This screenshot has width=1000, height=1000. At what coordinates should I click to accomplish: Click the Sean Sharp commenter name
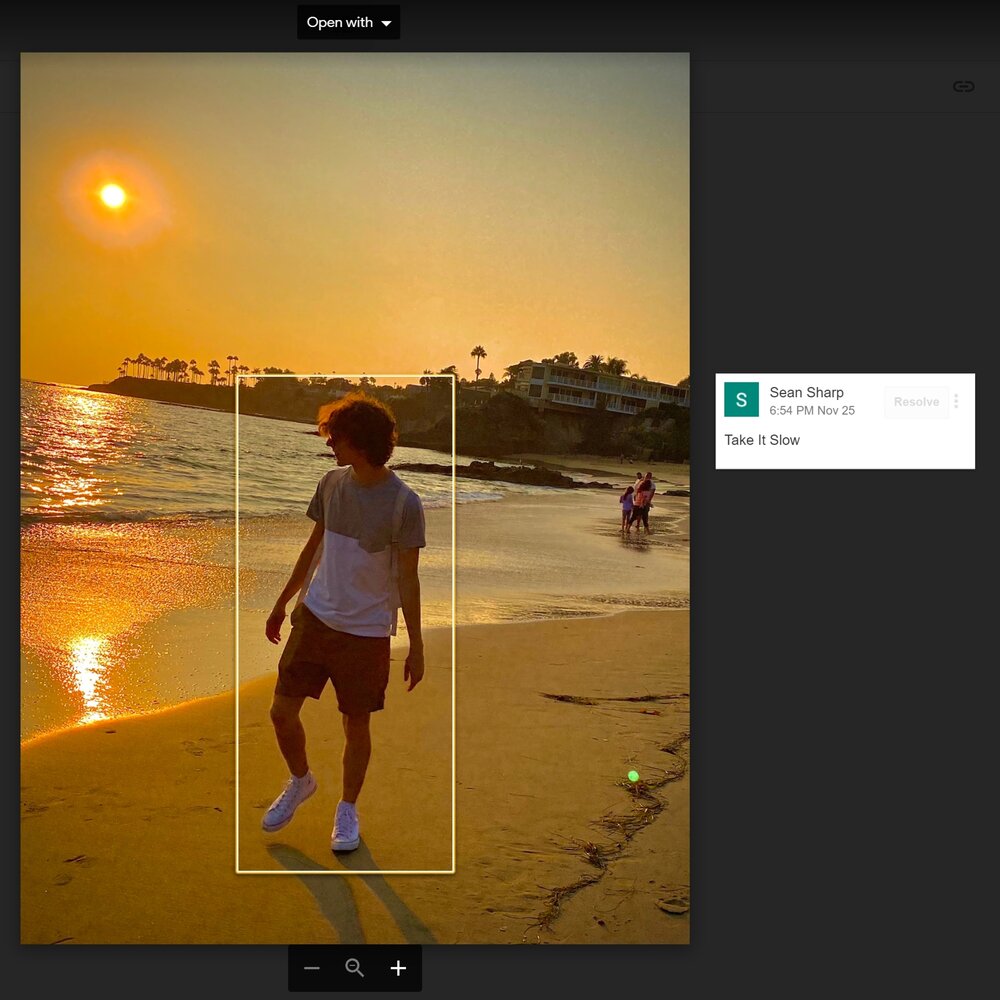click(806, 393)
